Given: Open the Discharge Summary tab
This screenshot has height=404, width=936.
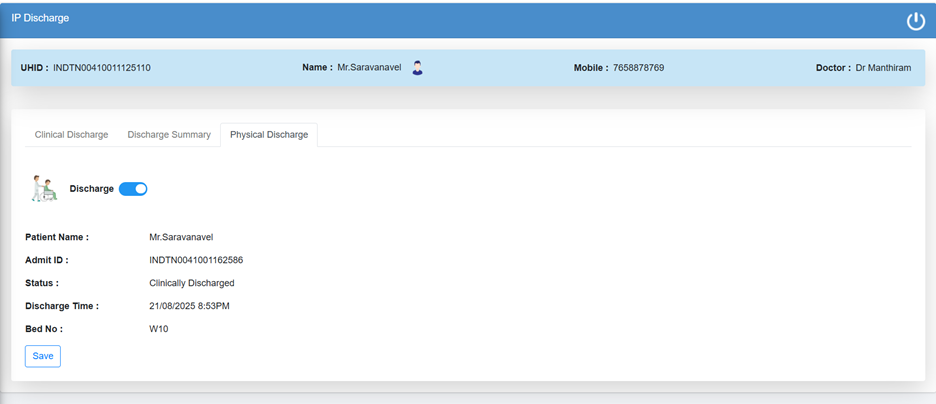Looking at the screenshot, I should (x=169, y=135).
